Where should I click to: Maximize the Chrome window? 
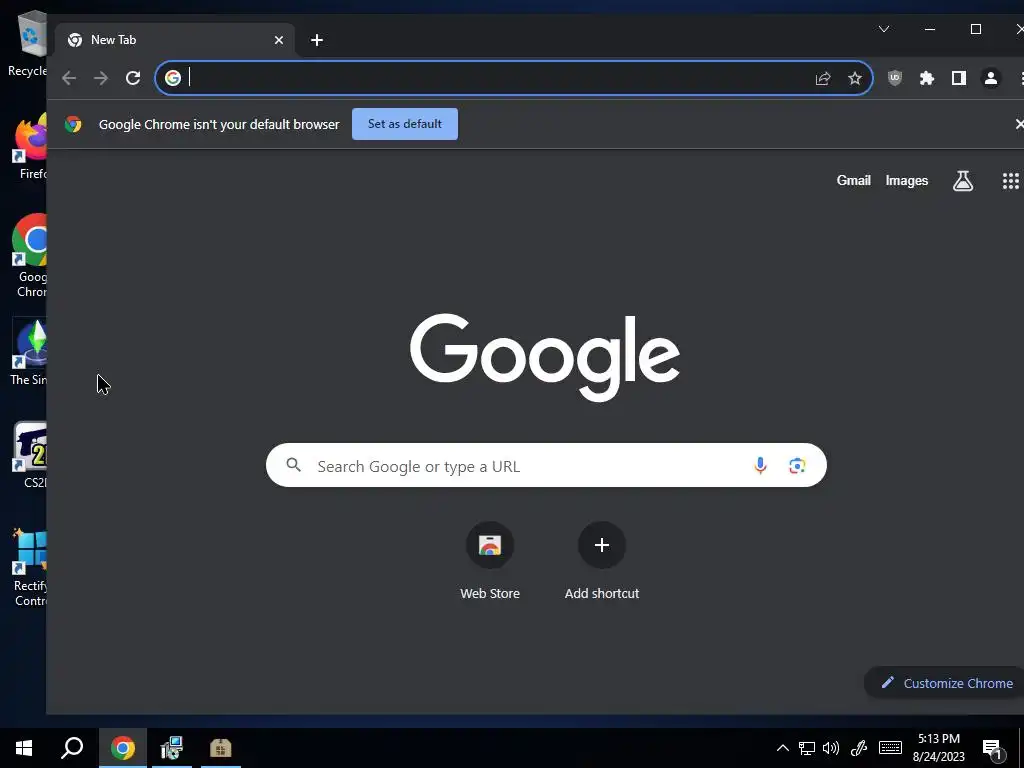coord(976,29)
